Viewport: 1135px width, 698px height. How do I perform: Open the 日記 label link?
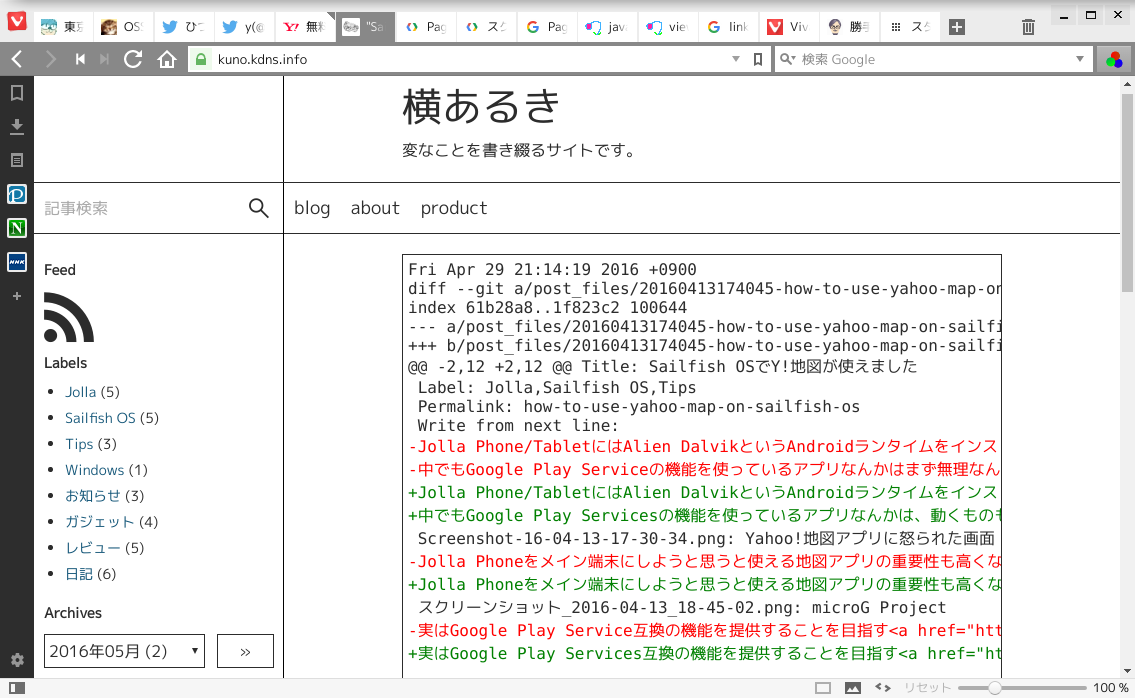coord(79,573)
